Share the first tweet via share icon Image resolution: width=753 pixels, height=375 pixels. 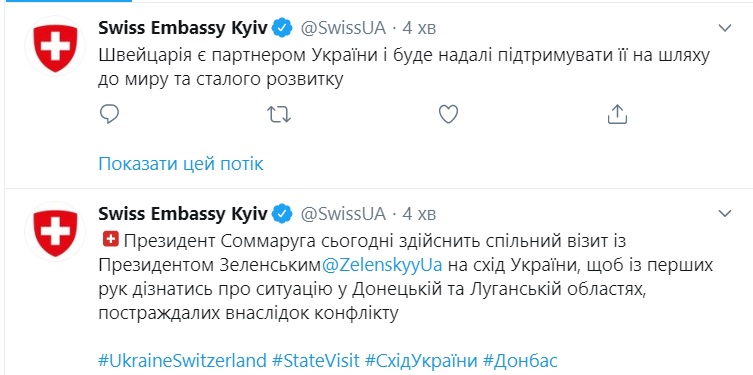coord(618,114)
